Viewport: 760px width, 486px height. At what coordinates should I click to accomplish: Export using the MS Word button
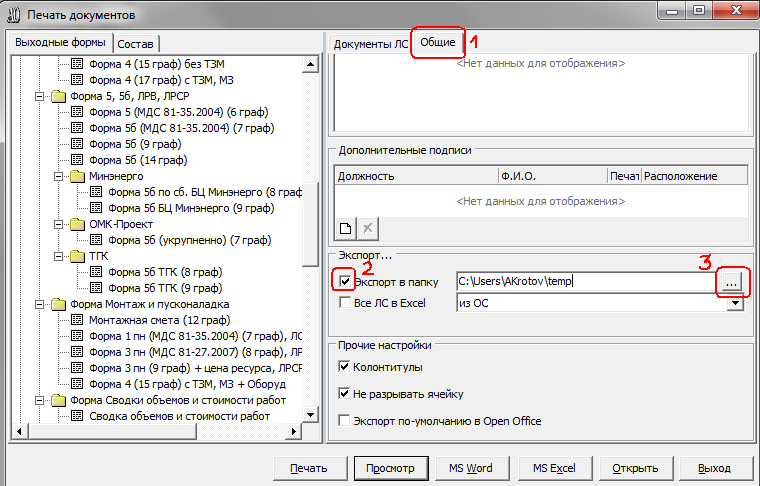pos(472,468)
